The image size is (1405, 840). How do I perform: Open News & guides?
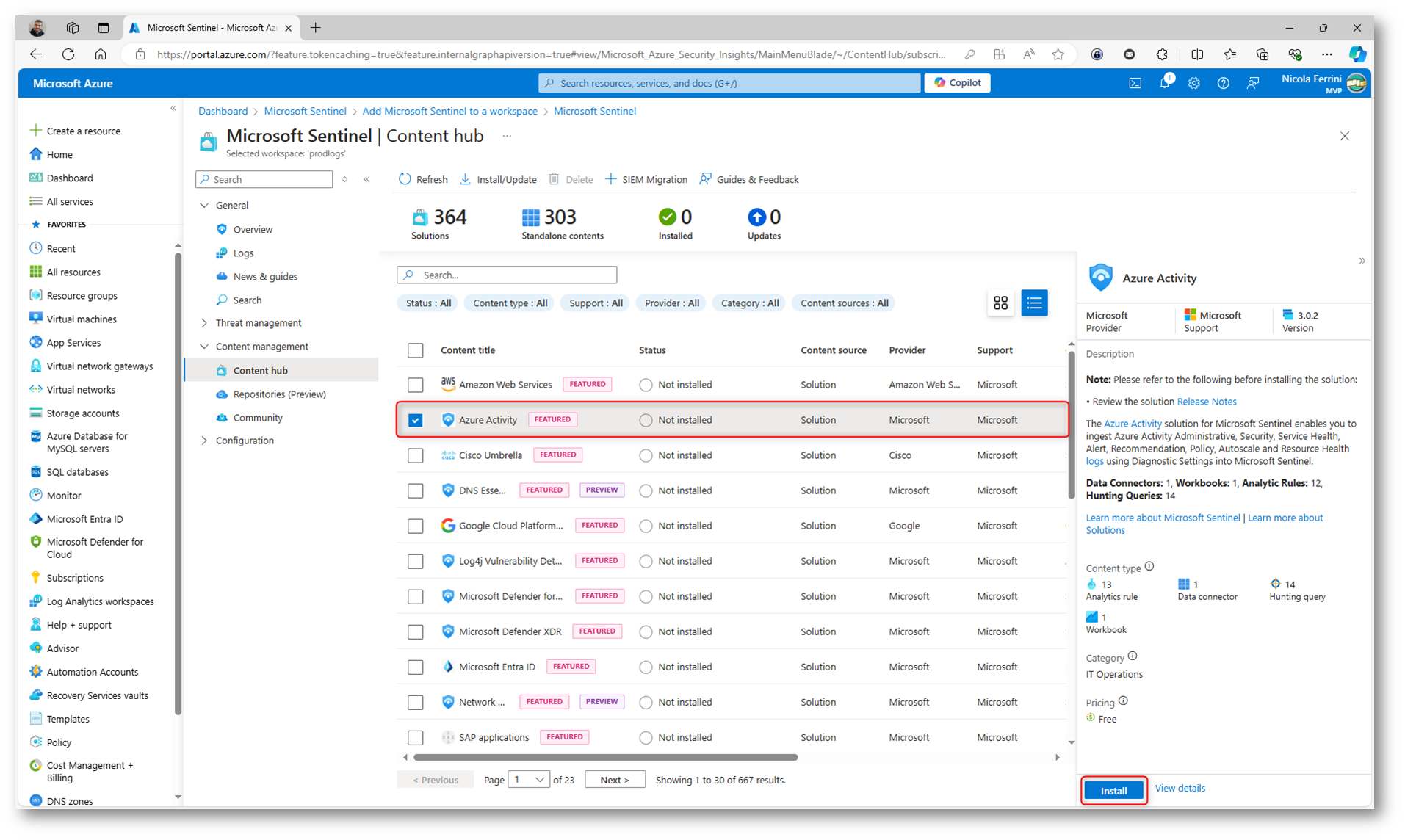(265, 277)
